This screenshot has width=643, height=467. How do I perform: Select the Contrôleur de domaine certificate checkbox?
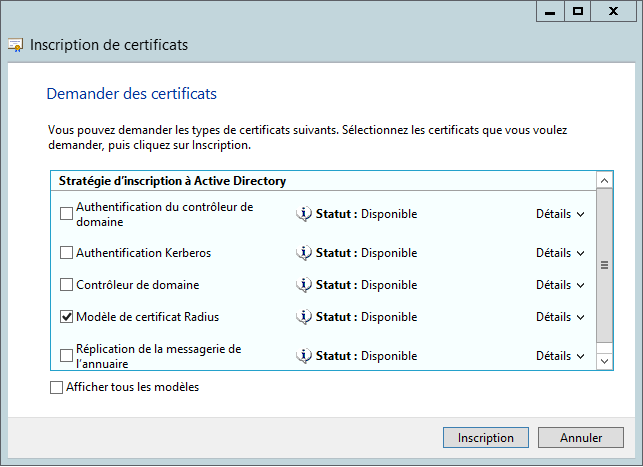click(67, 285)
